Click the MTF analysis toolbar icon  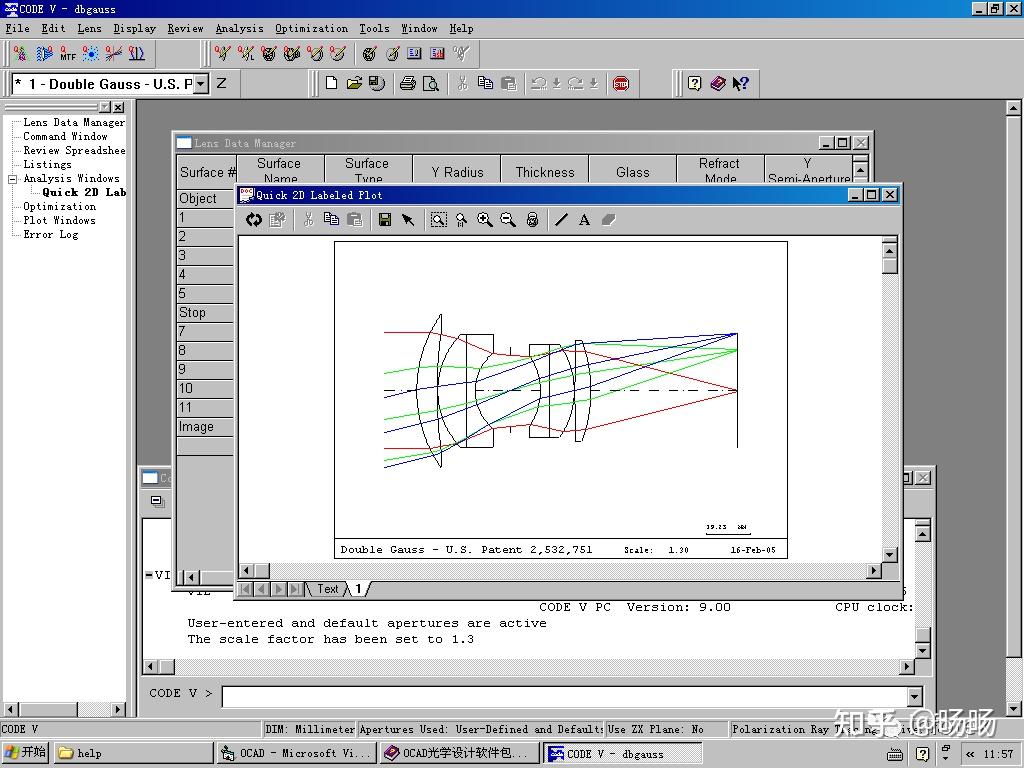coord(67,54)
